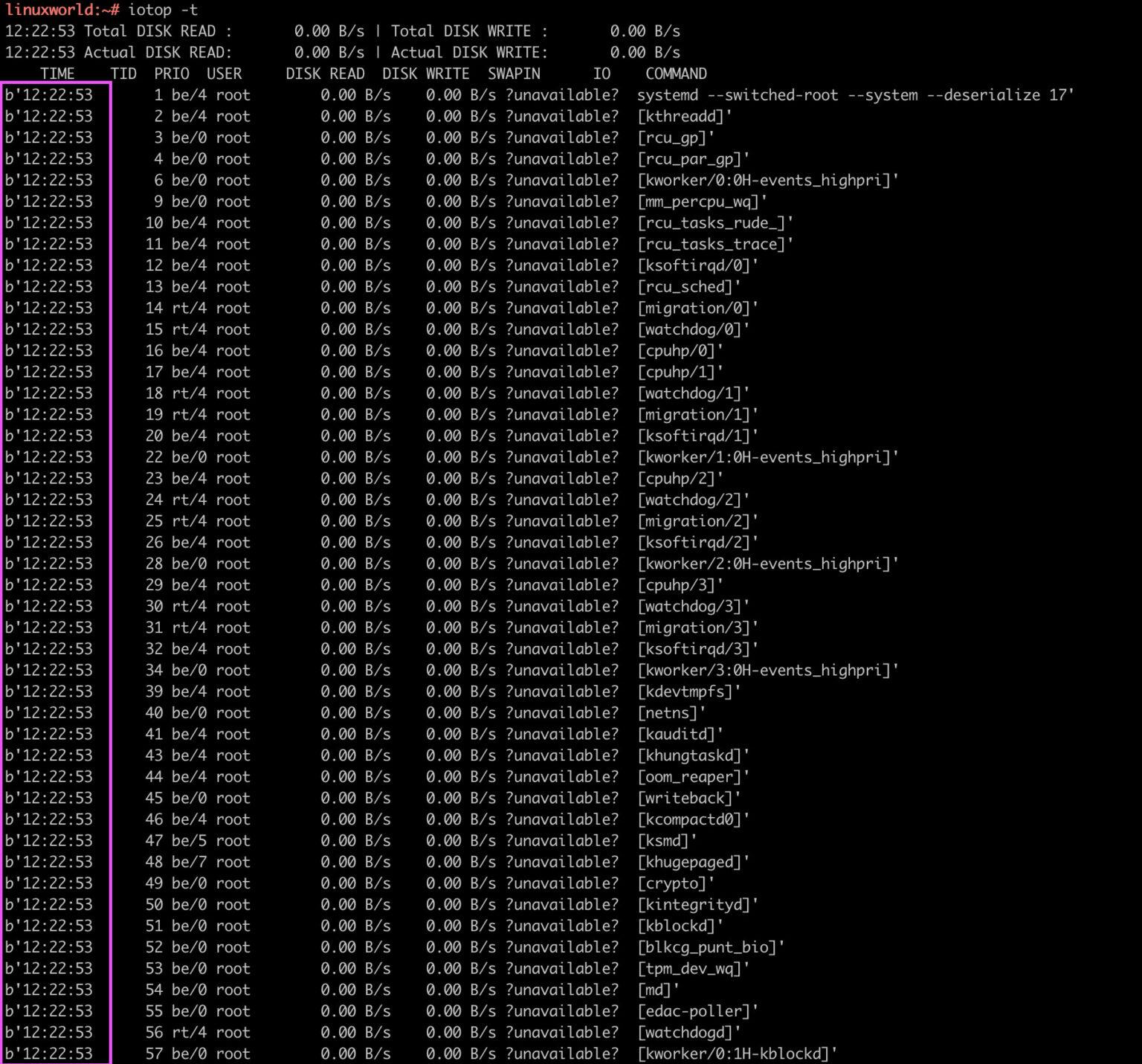Click the TIME column header
The width and height of the screenshot is (1142, 1064).
pos(58,74)
